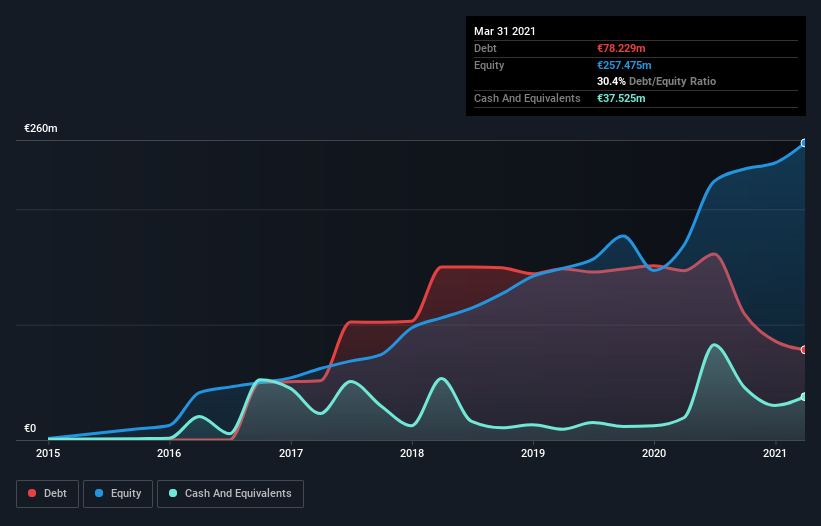Click the 2020 x-axis label
Viewport: 821px width, 526px height.
[x=654, y=453]
